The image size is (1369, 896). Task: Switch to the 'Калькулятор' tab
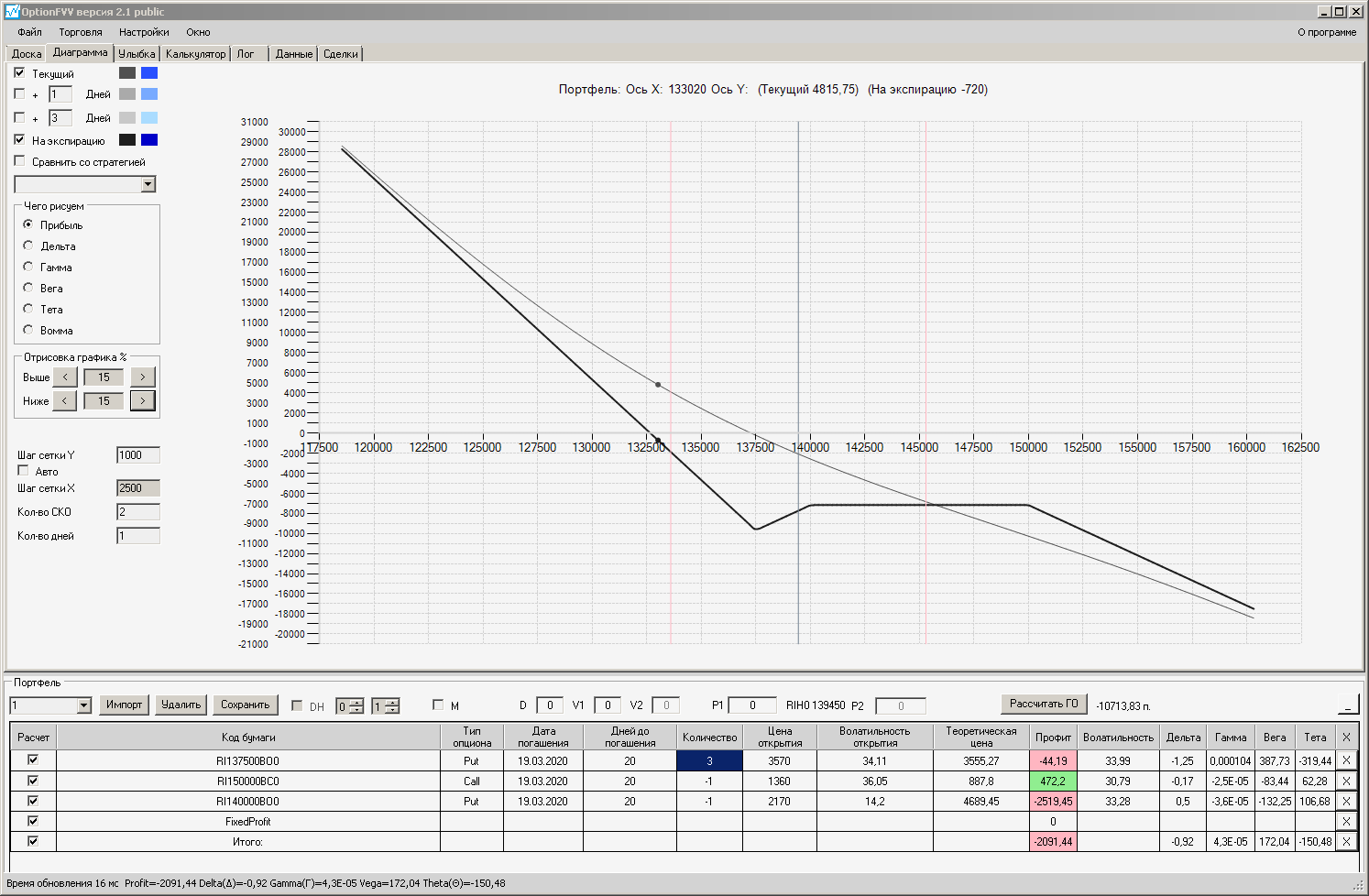[195, 54]
